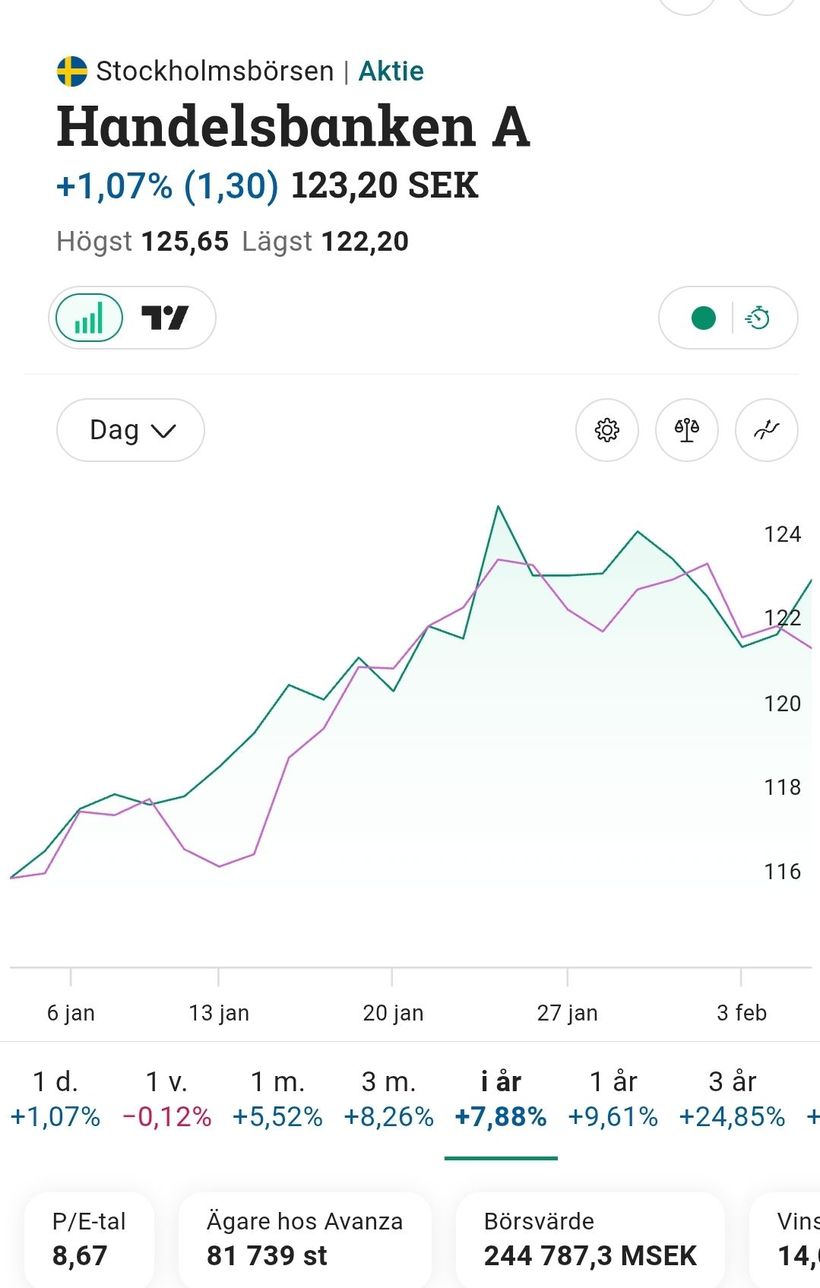
Task: Open the compare scales icon
Action: pyautogui.click(x=687, y=430)
